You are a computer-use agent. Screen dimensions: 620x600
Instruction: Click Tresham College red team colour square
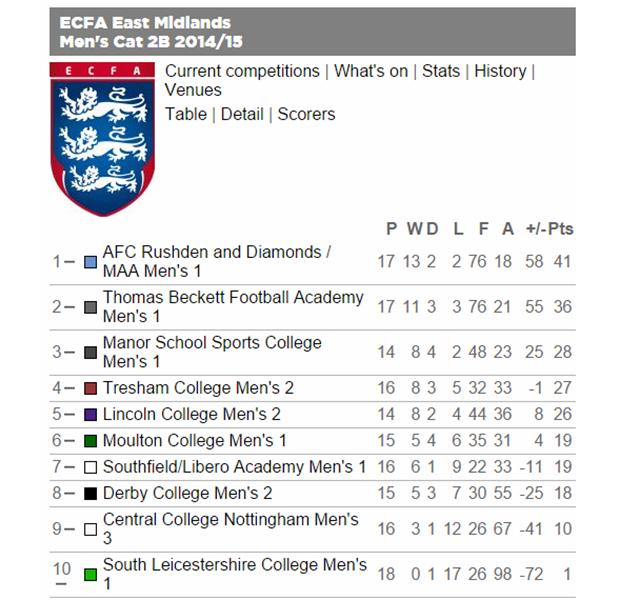[91, 388]
